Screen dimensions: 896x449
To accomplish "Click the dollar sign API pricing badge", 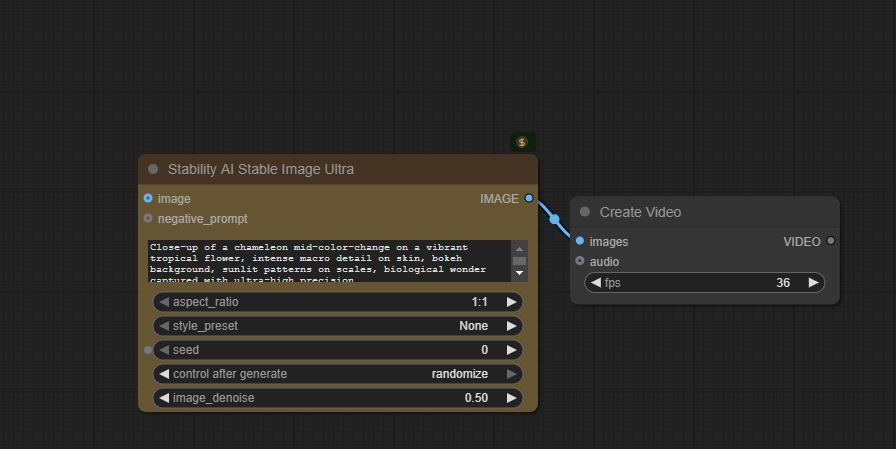I will [x=522, y=142].
